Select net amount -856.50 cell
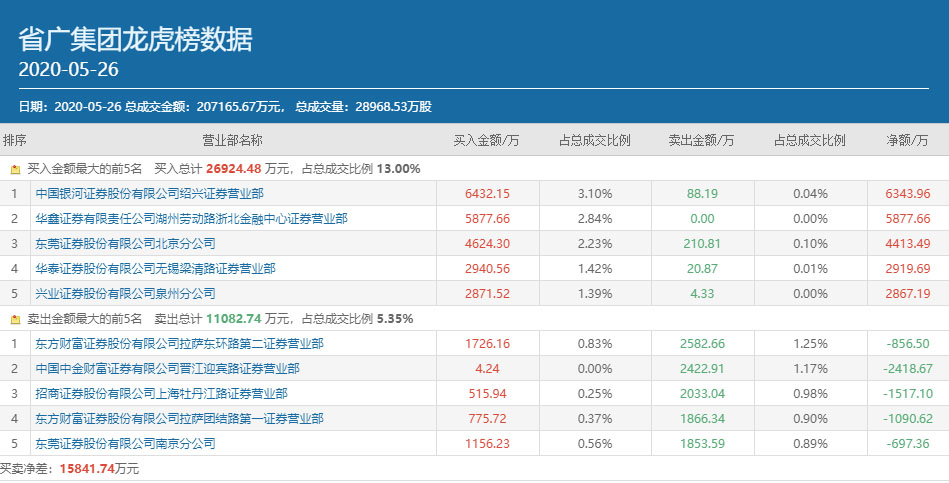The width and height of the screenshot is (949, 483). coord(908,344)
